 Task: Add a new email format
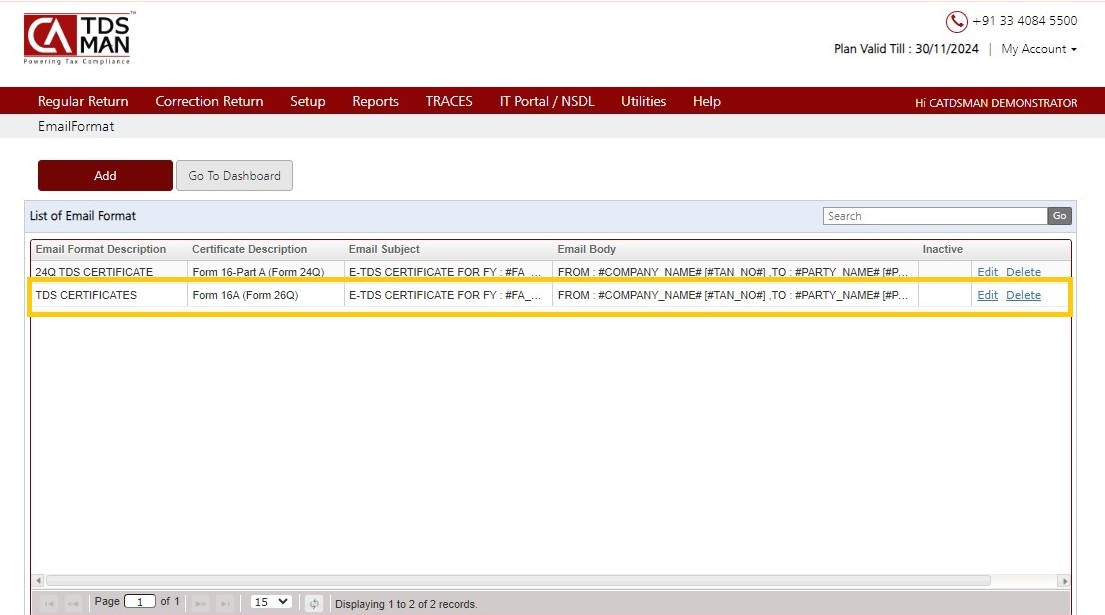tap(105, 175)
